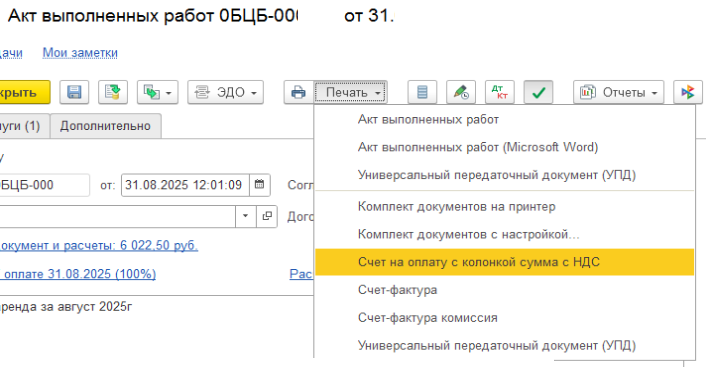Click the green checkmark button
This screenshot has width=706, height=377.
click(x=539, y=92)
